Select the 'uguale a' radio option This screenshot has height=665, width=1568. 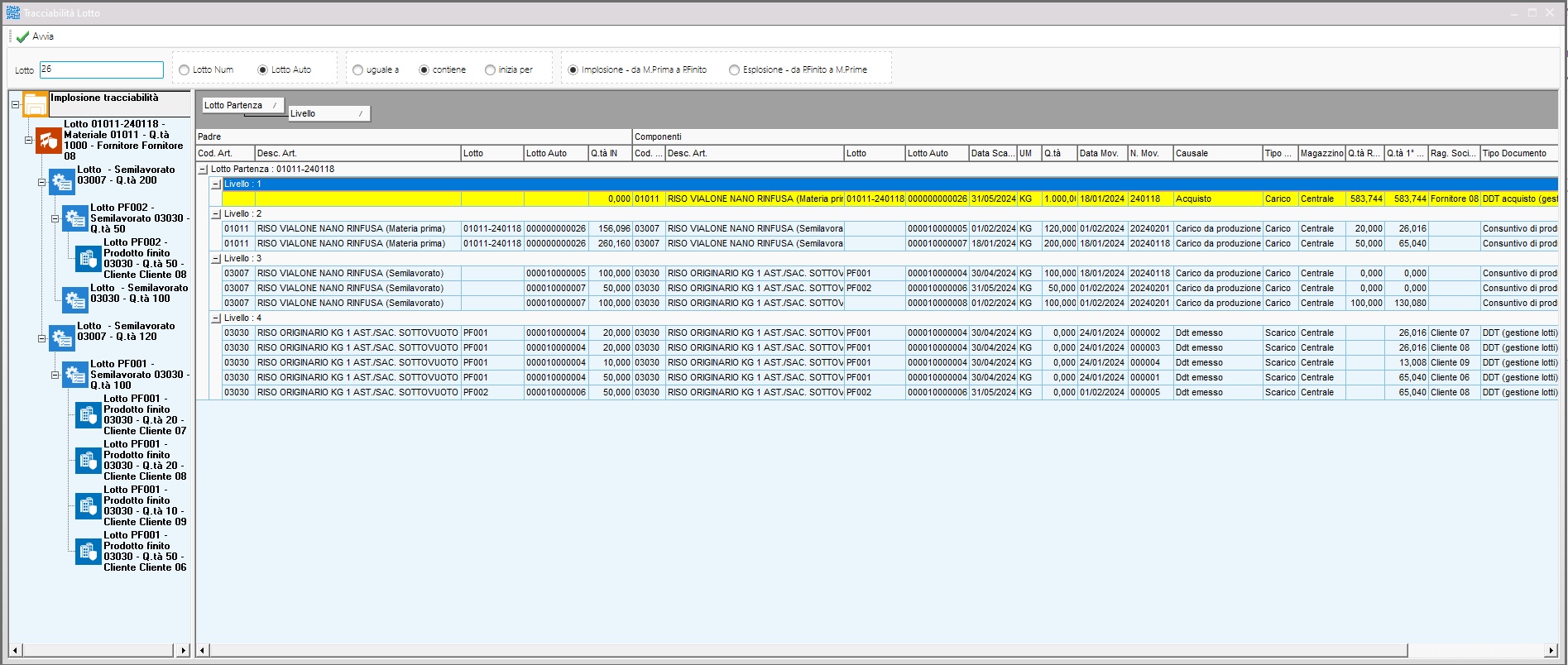pyautogui.click(x=357, y=70)
